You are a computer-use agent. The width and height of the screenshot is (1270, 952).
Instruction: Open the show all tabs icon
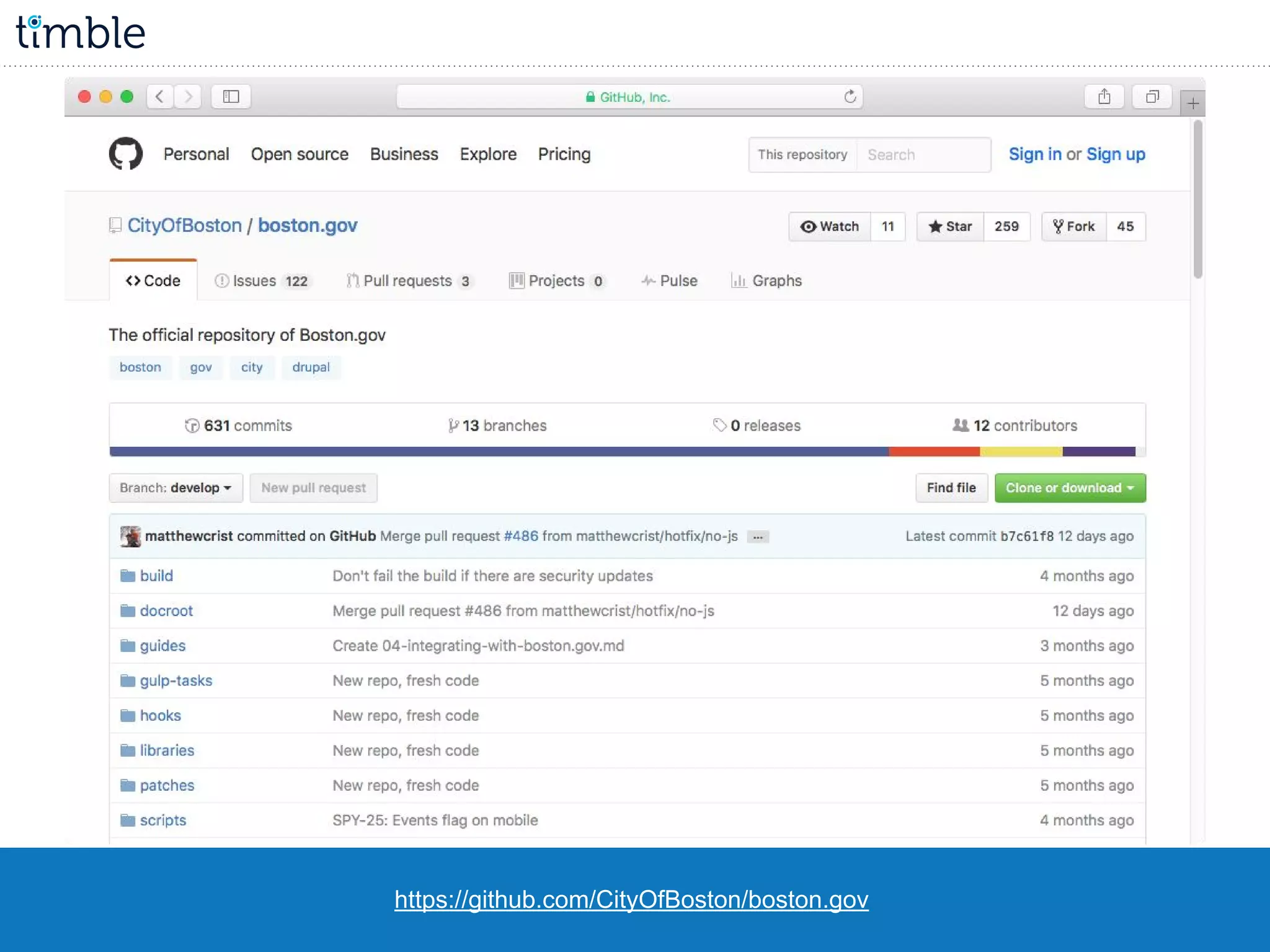[x=1152, y=97]
